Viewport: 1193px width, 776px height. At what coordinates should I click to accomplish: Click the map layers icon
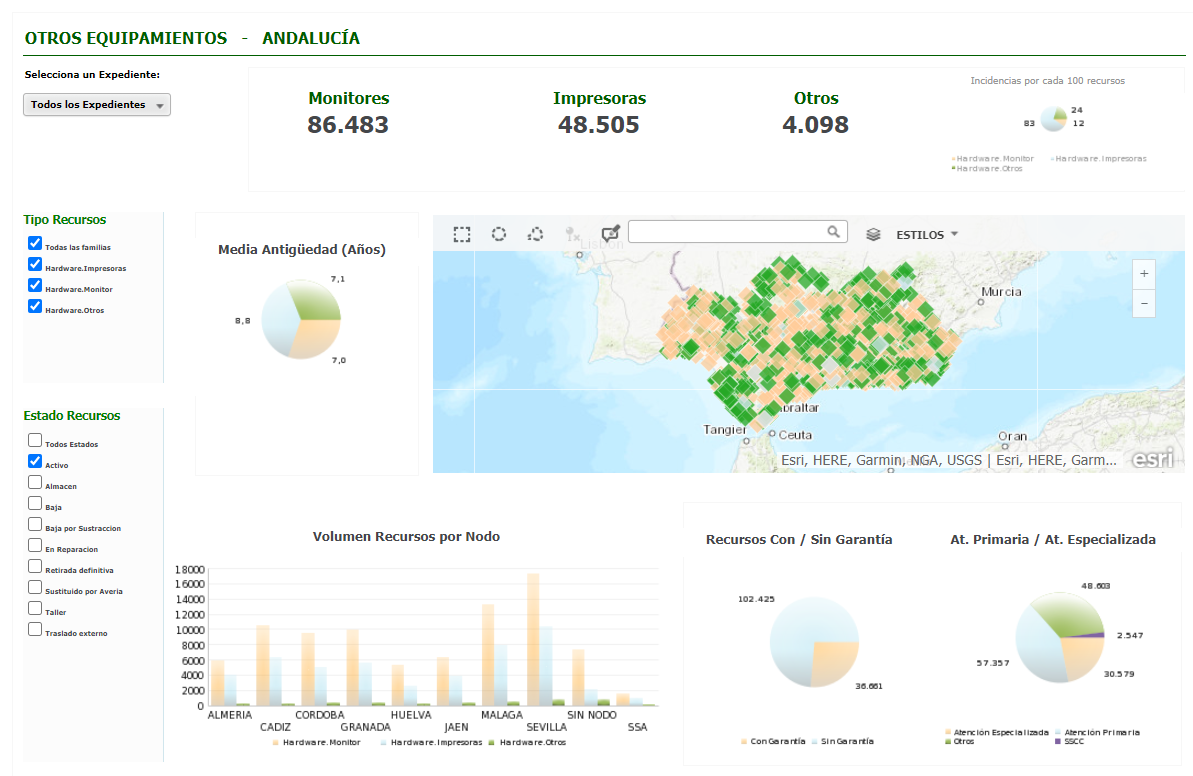[x=873, y=234]
